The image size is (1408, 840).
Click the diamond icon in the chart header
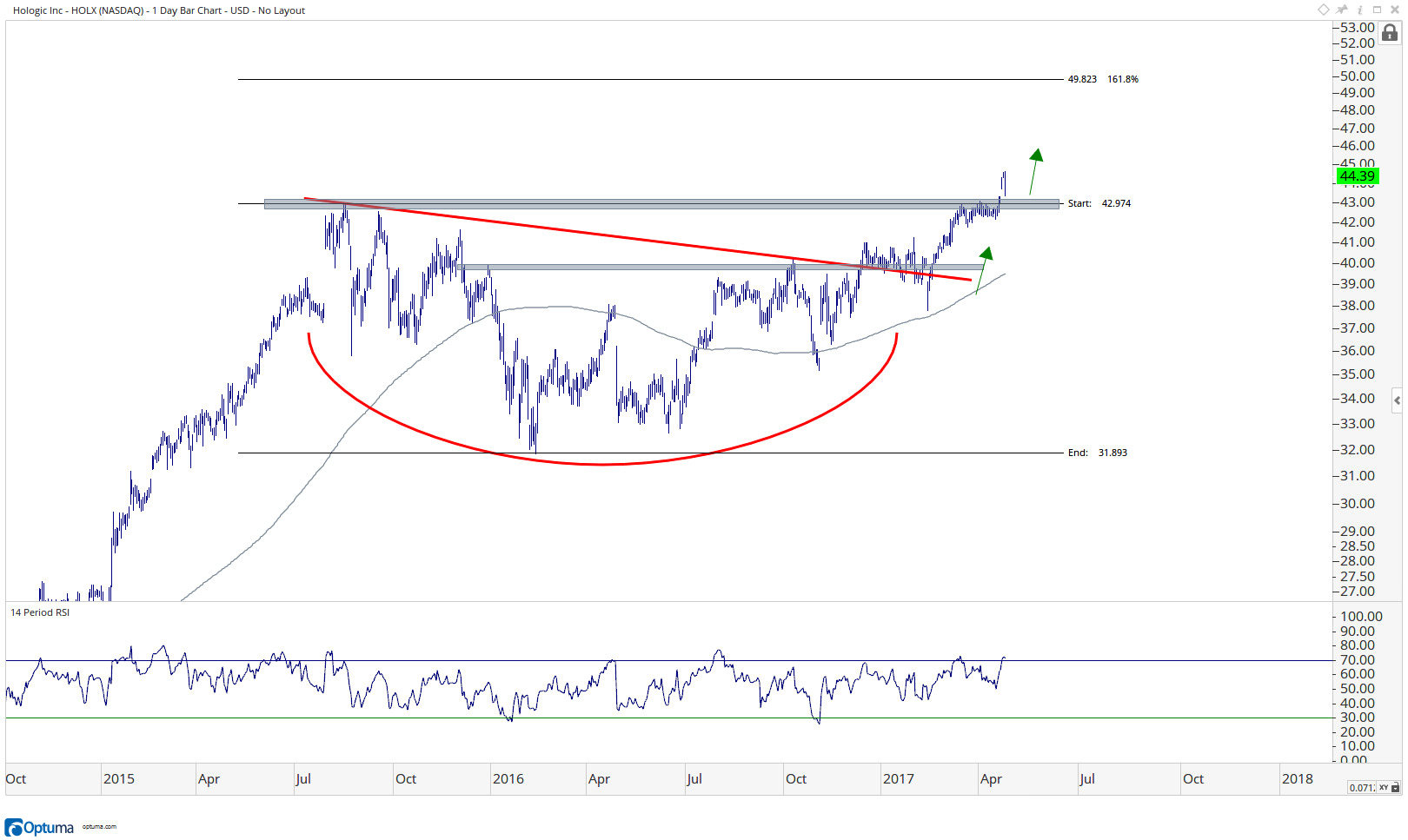point(1323,10)
